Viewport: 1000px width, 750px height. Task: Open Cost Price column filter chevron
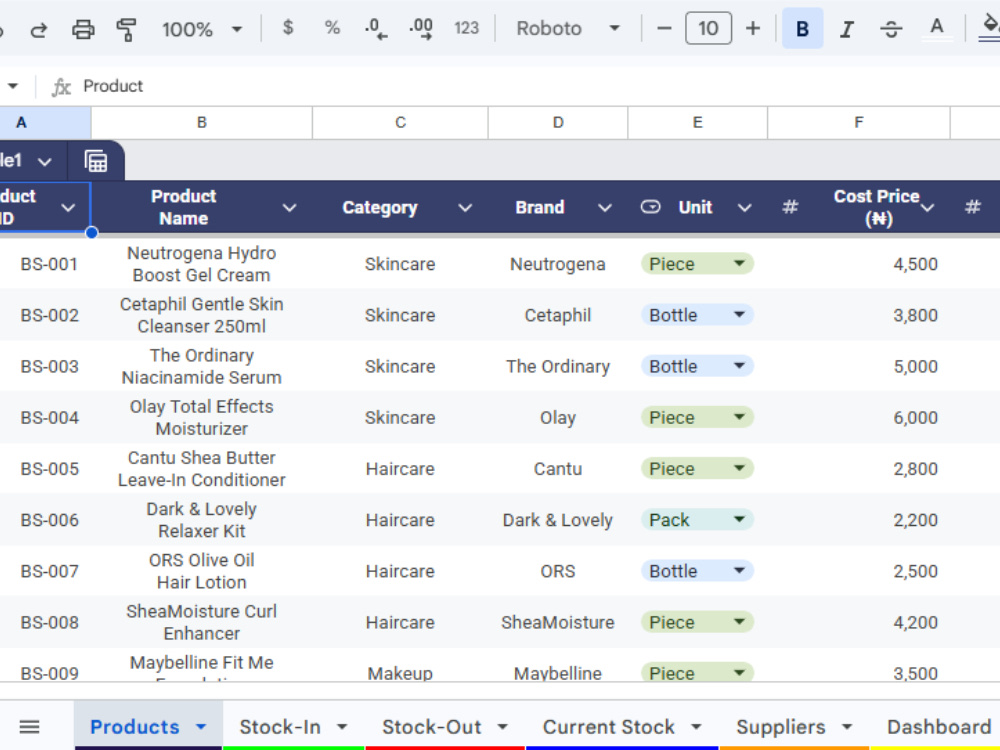928,207
